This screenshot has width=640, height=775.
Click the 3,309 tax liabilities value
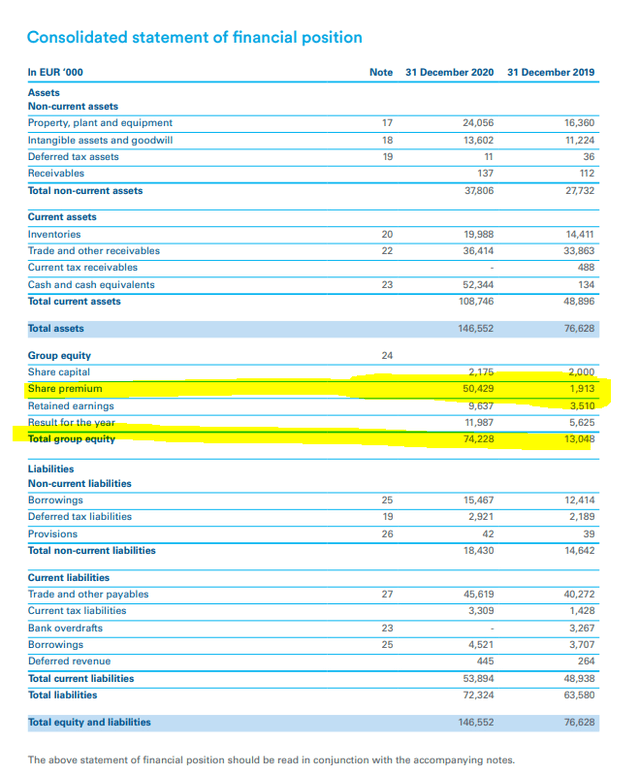481,611
